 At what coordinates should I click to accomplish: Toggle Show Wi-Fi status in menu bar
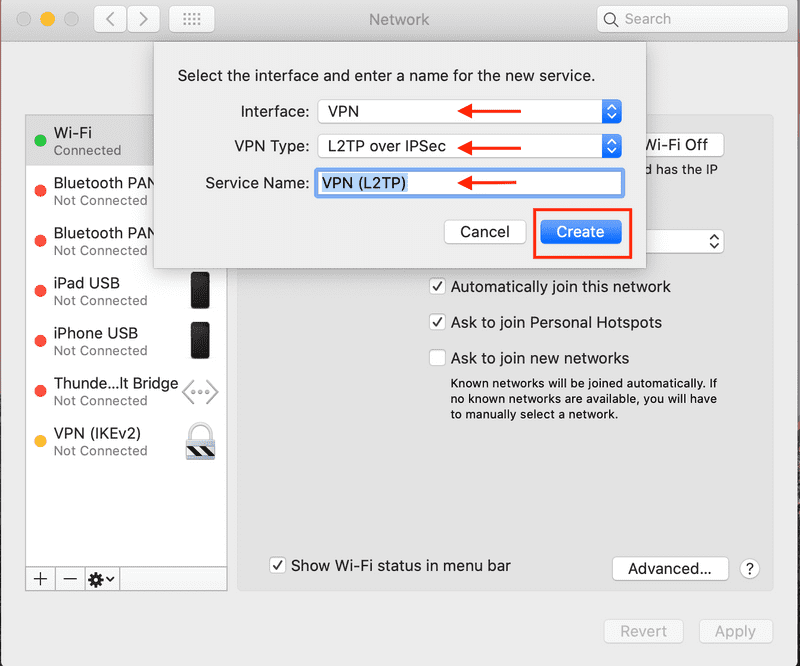point(277,565)
